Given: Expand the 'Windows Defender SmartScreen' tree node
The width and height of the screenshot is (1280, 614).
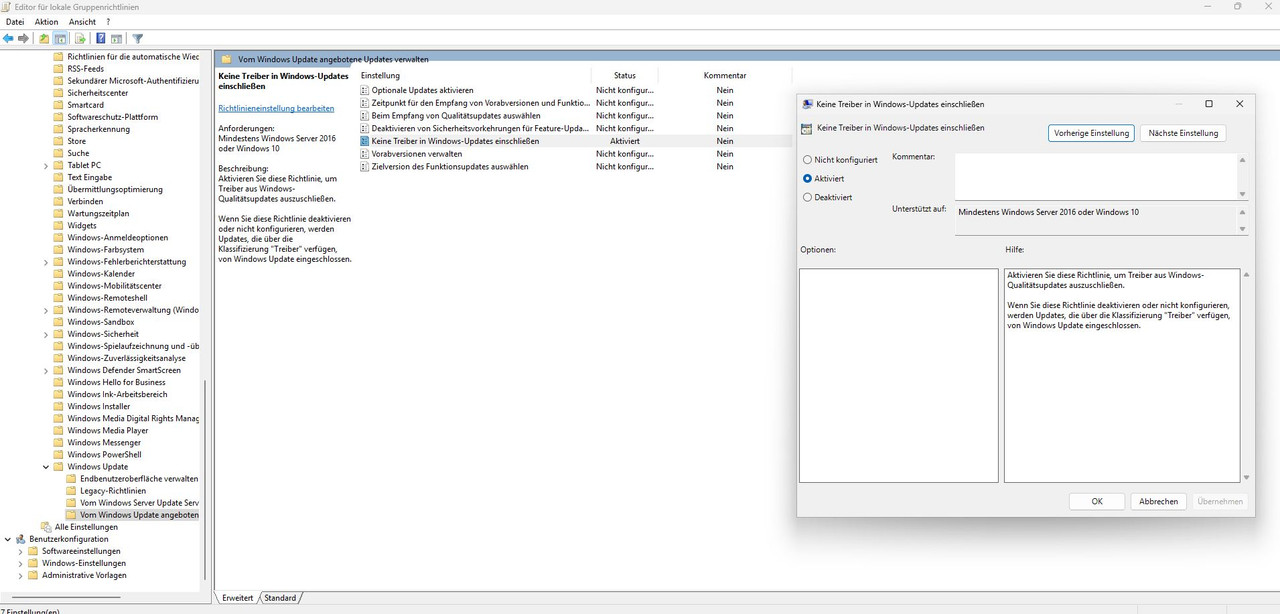Looking at the screenshot, I should point(46,370).
